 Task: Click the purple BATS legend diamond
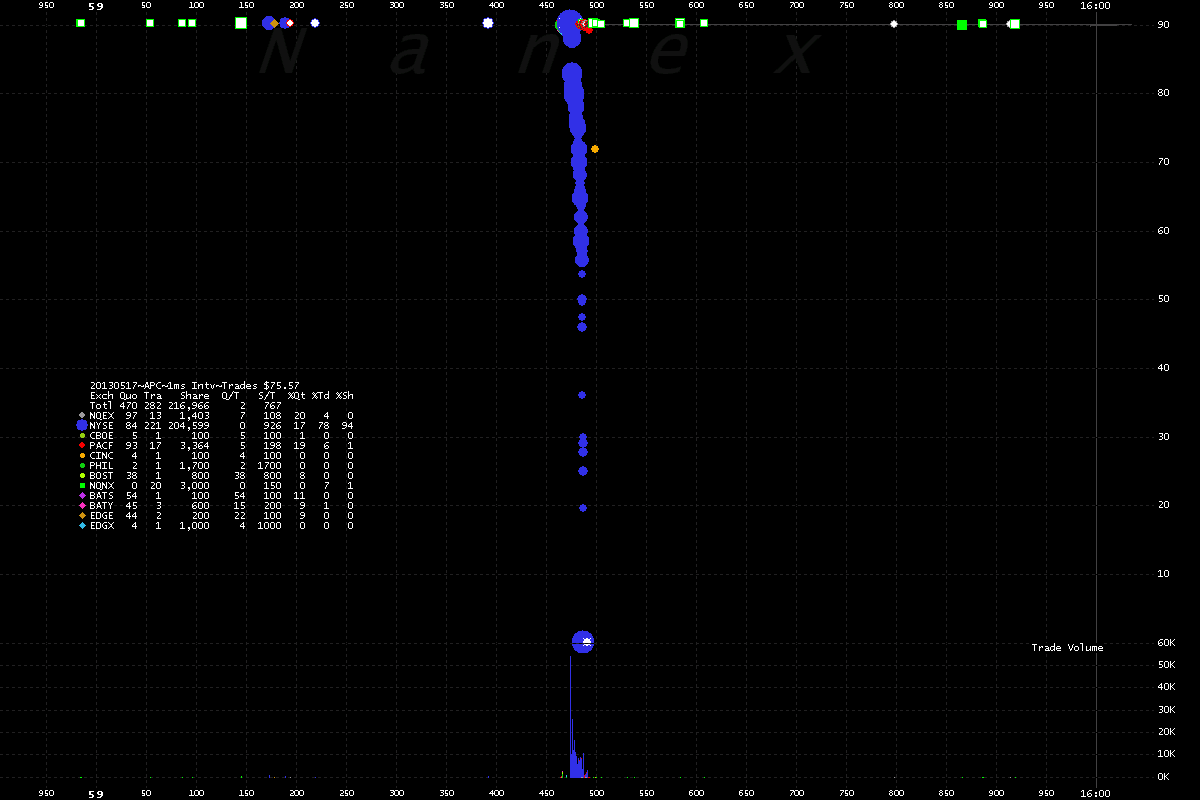(82, 495)
